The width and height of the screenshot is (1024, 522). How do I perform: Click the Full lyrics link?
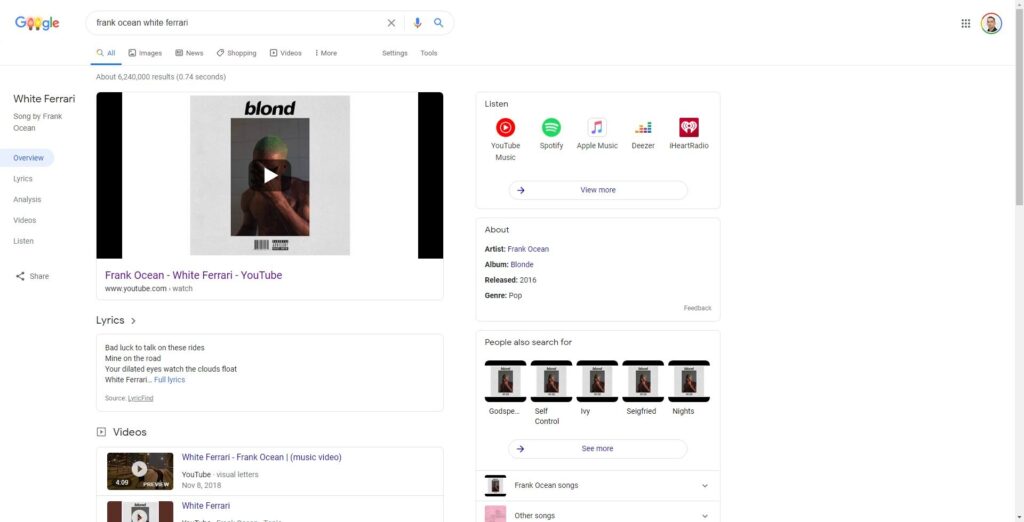click(x=169, y=380)
